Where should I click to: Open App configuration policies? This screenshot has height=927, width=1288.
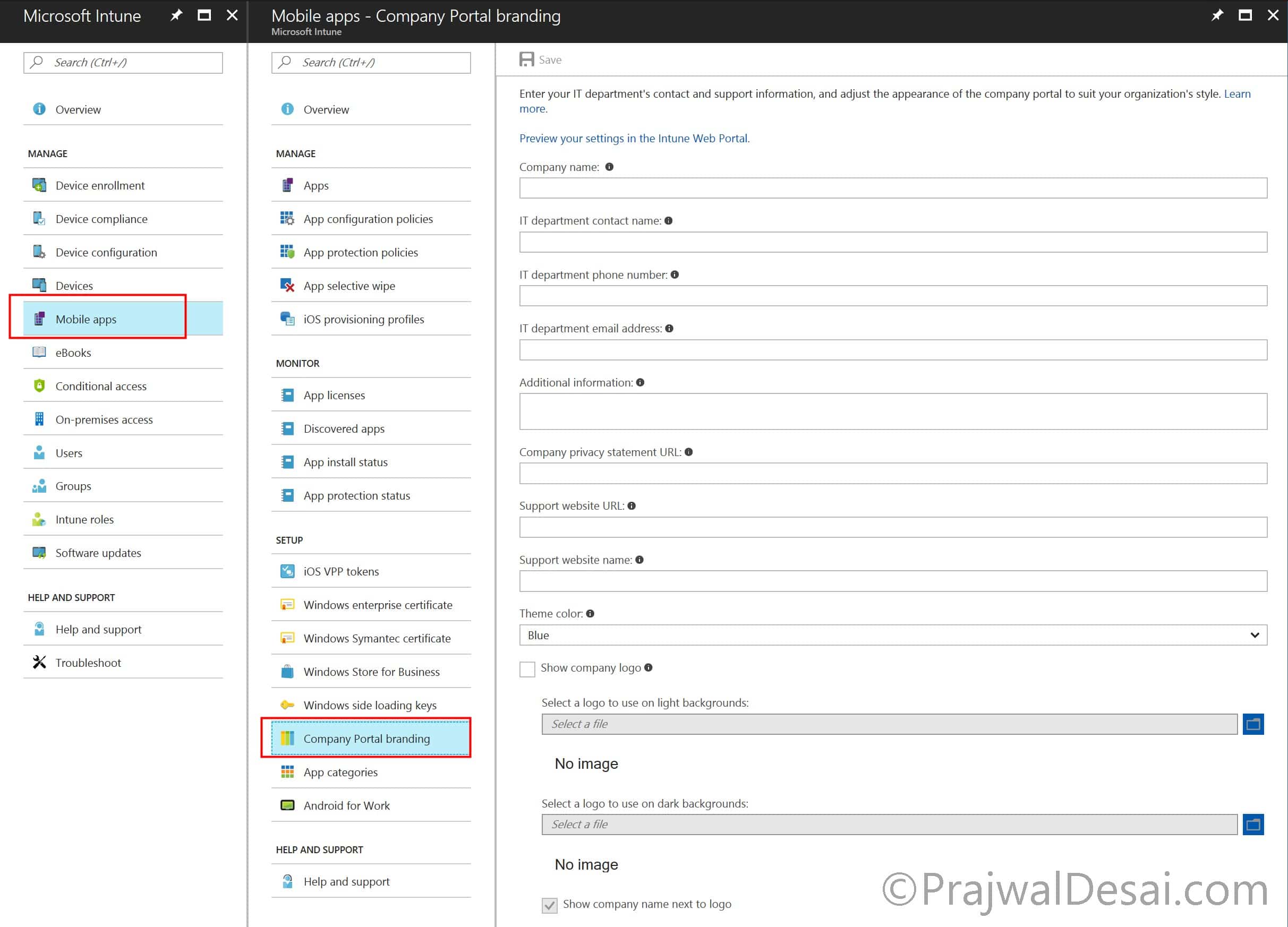coord(371,219)
